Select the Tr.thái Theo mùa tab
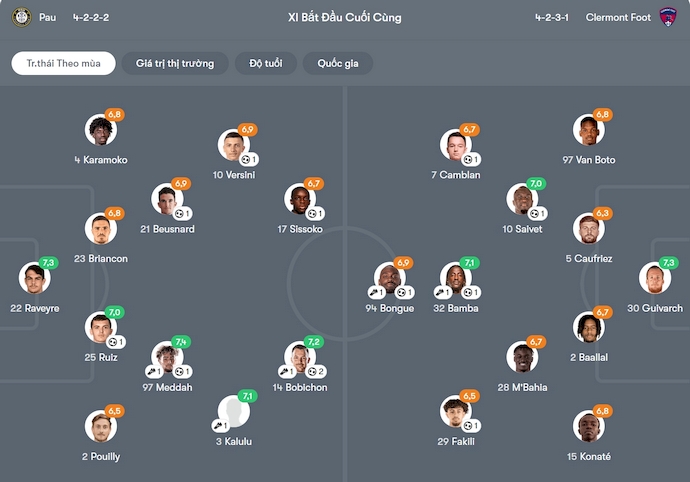The height and width of the screenshot is (482, 690). [64, 63]
